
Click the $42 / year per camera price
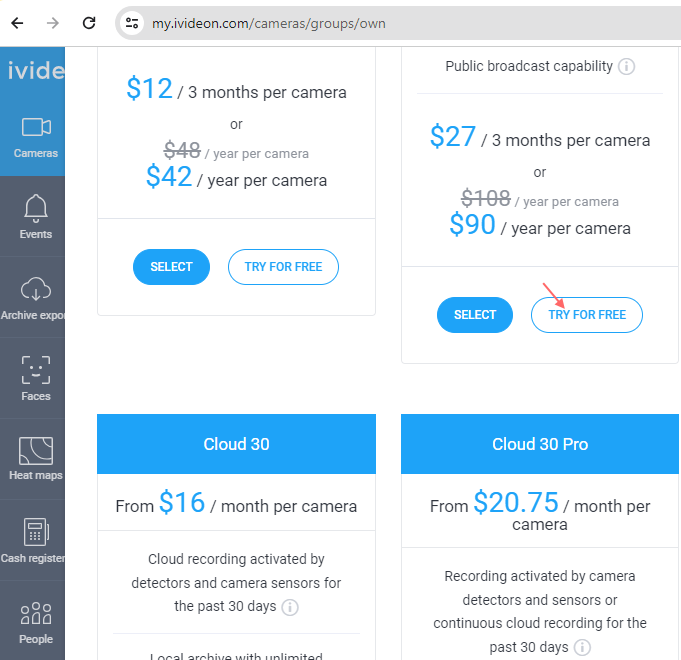236,177
